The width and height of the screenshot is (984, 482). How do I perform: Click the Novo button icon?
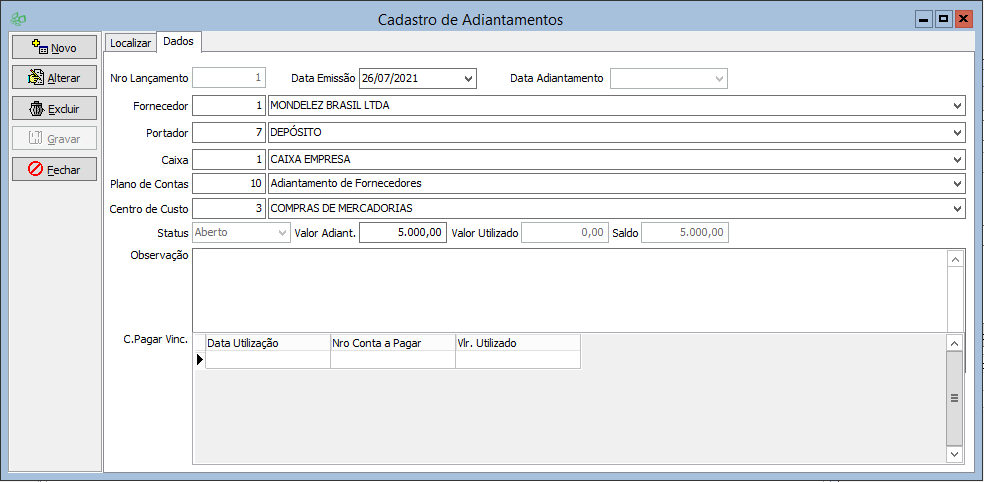click(x=39, y=47)
